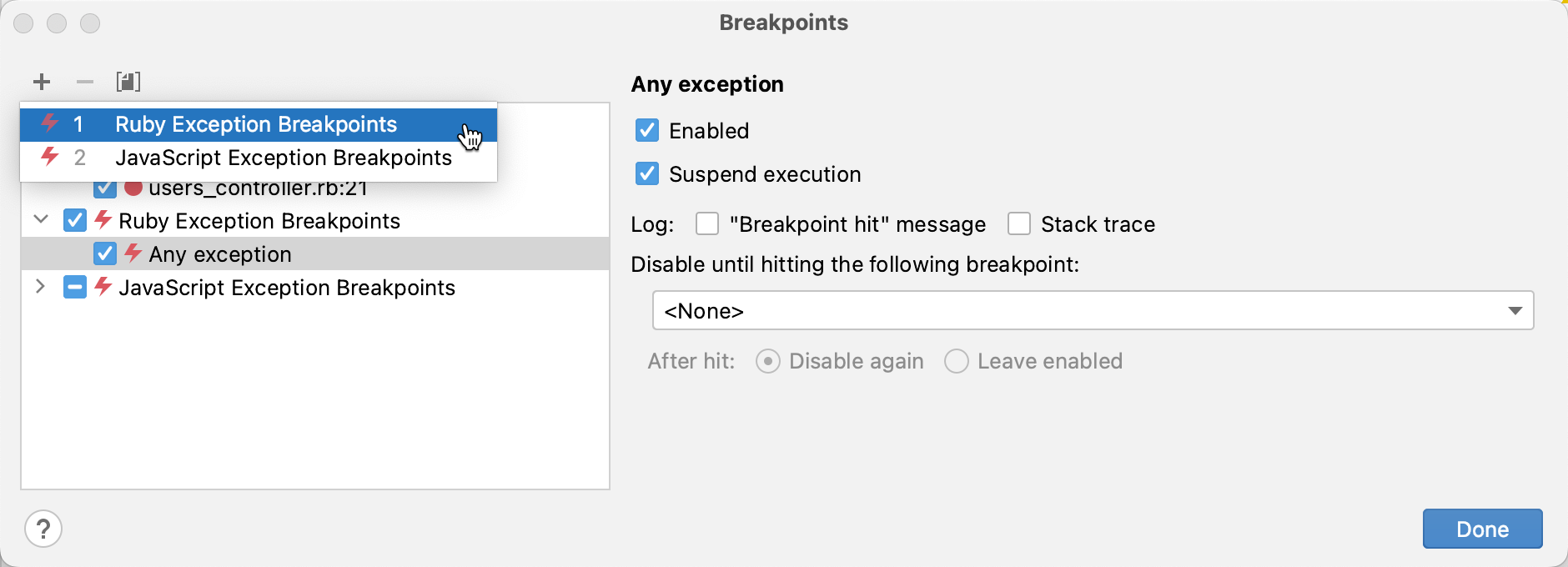Click the Done button

tap(1481, 529)
